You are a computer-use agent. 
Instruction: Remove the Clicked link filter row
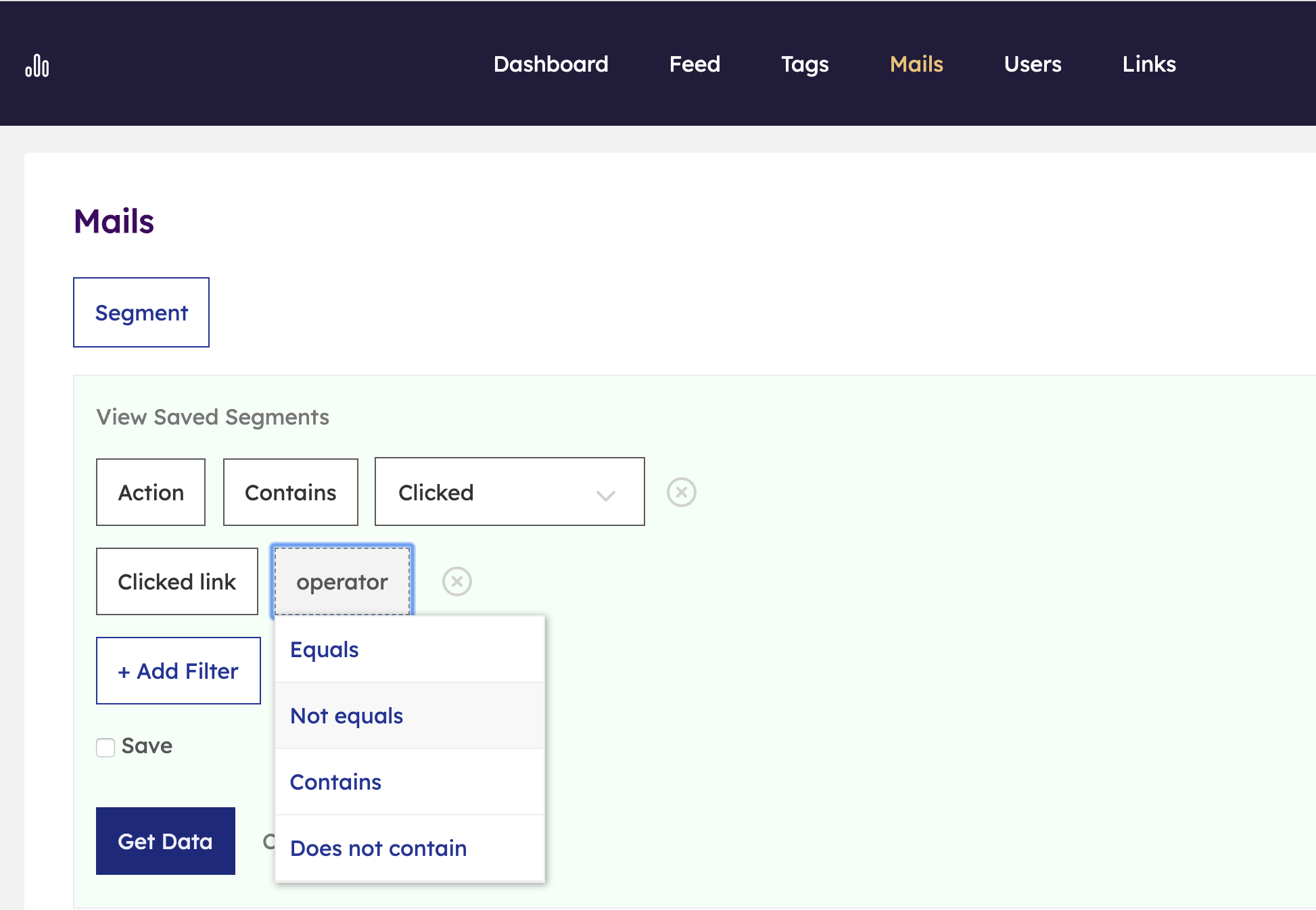click(x=456, y=581)
